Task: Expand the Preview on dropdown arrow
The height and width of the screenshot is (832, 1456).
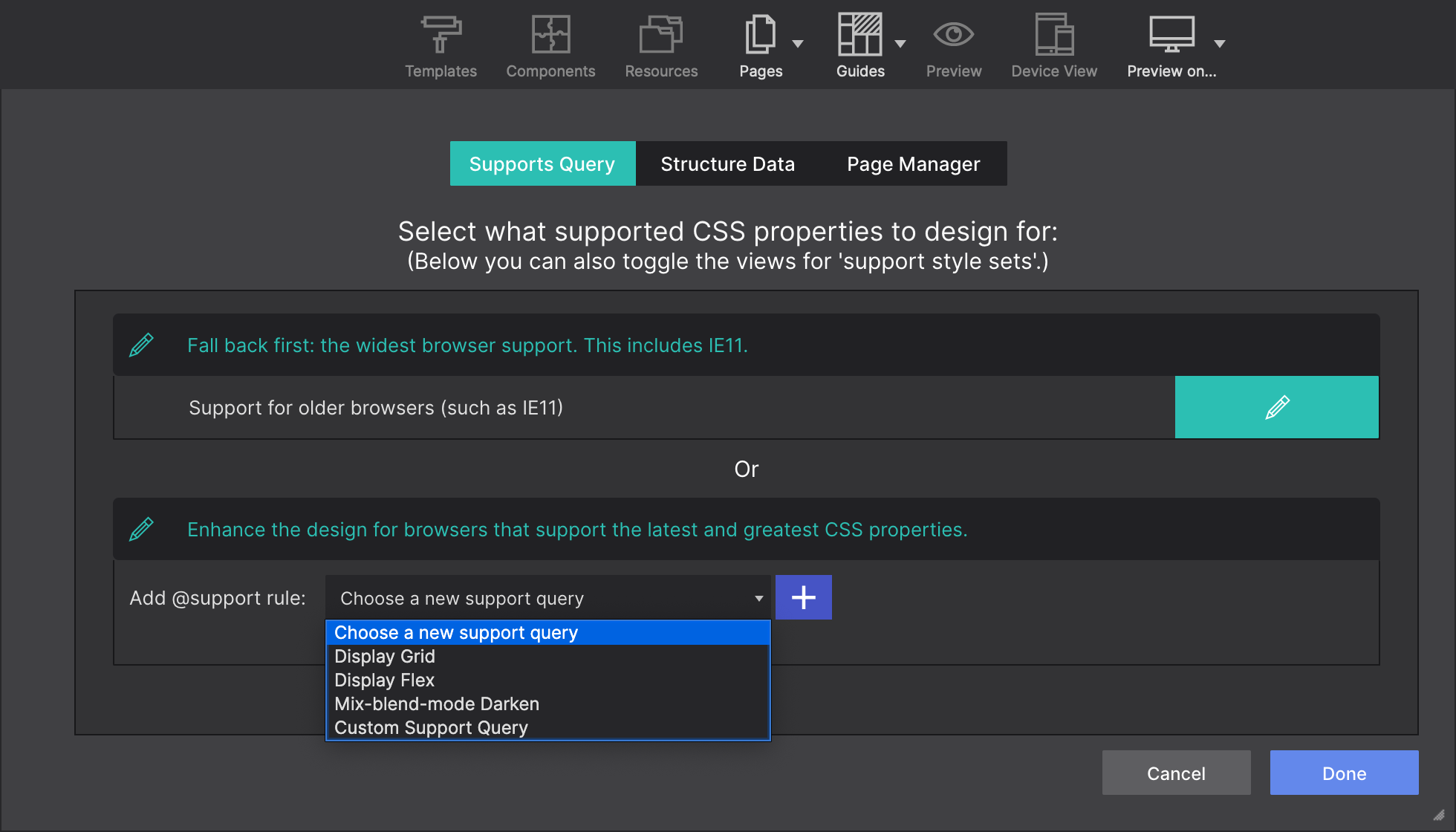Action: 1220,44
